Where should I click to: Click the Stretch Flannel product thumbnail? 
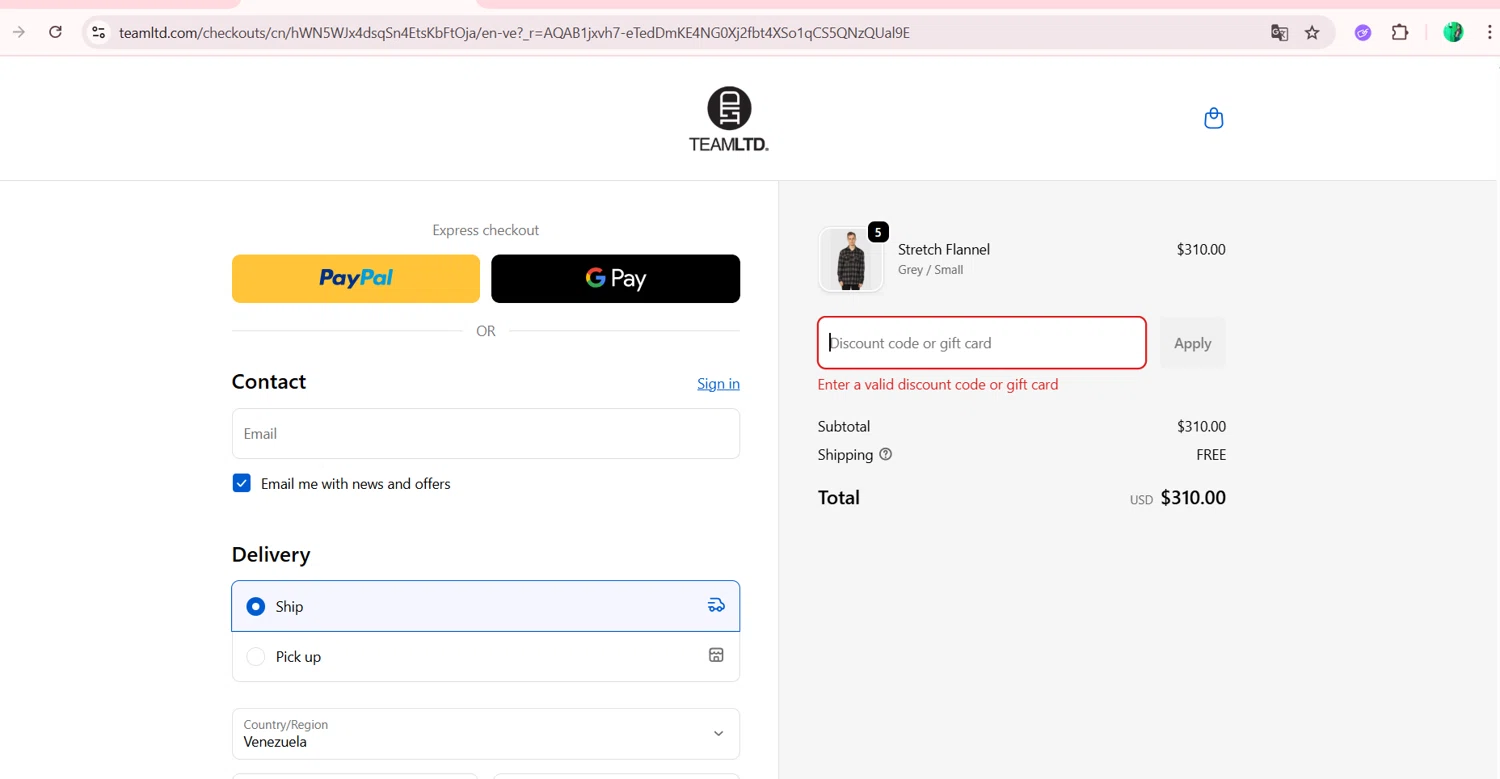tap(851, 260)
